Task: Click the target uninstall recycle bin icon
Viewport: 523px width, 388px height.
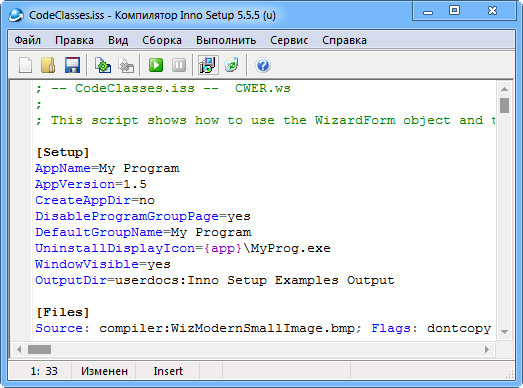Action: point(231,65)
